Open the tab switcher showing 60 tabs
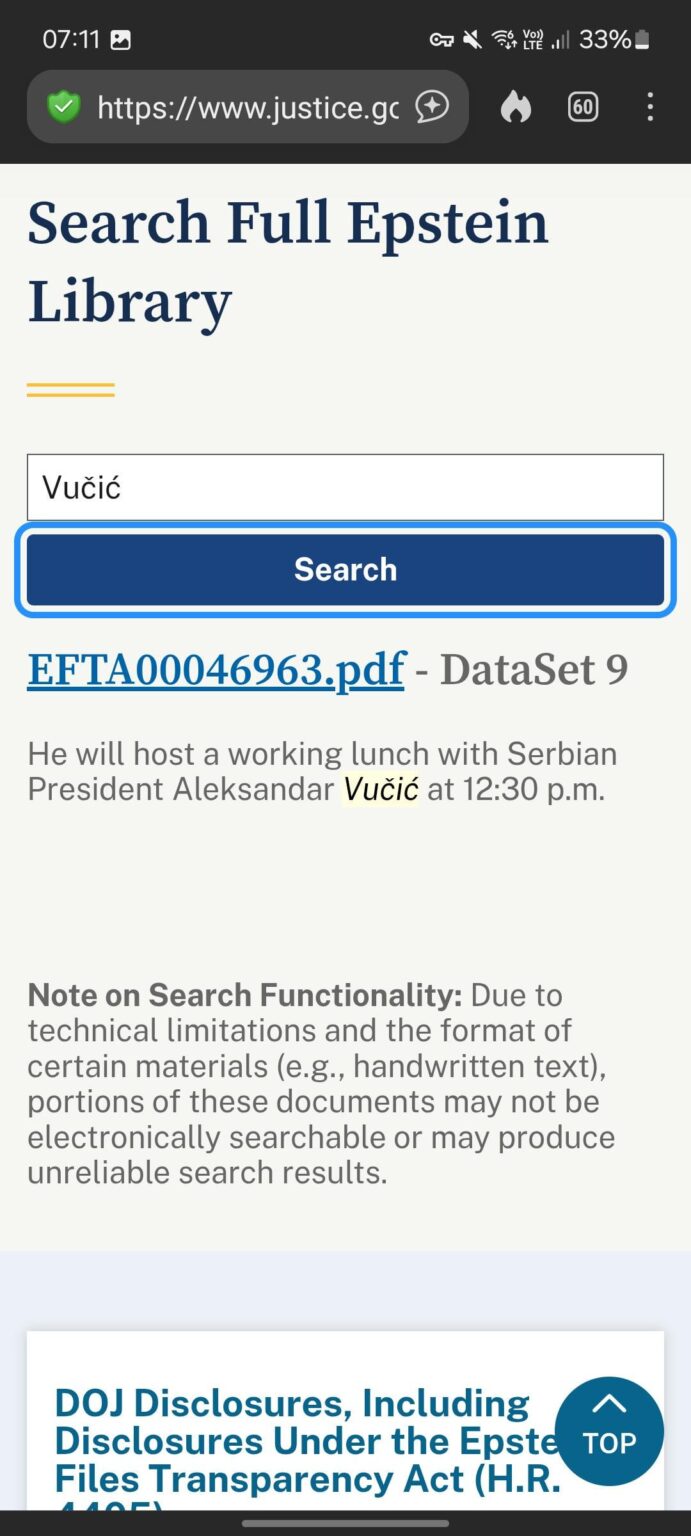Image resolution: width=691 pixels, height=1536 pixels. [583, 107]
